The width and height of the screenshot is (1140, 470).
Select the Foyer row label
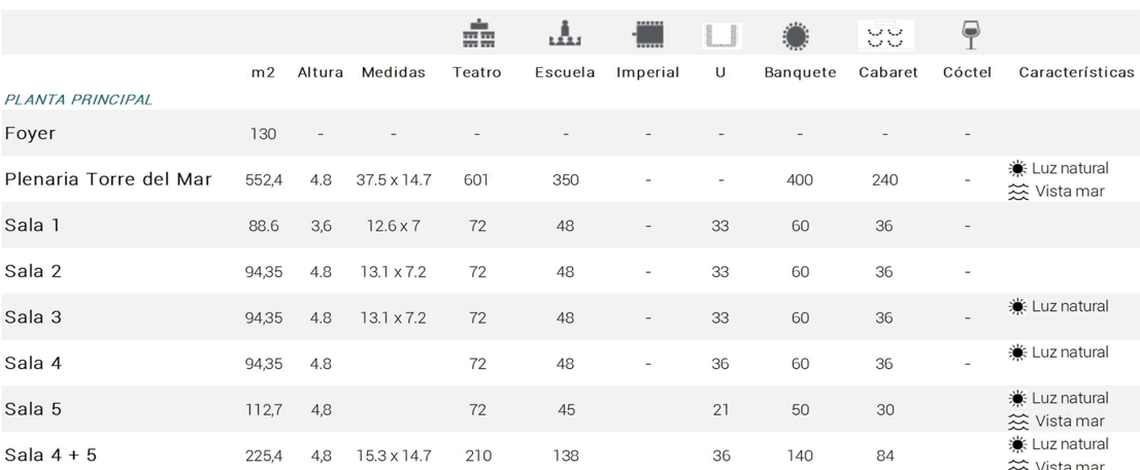(x=30, y=134)
